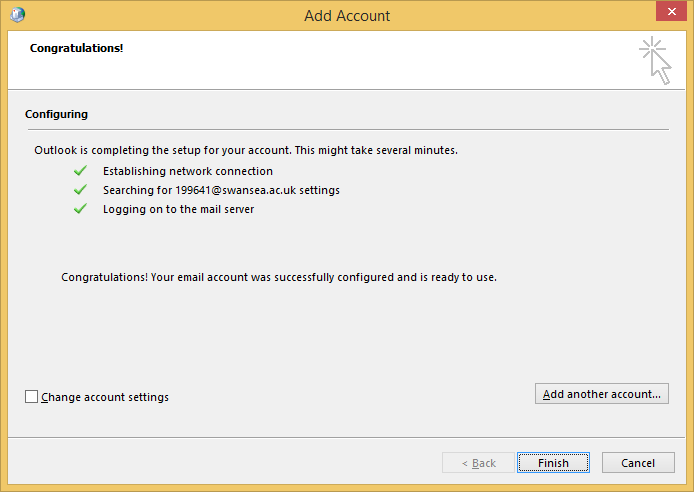Click the Searching for 199641@swansea.ac.uk settings text
The image size is (694, 492).
[x=221, y=190]
